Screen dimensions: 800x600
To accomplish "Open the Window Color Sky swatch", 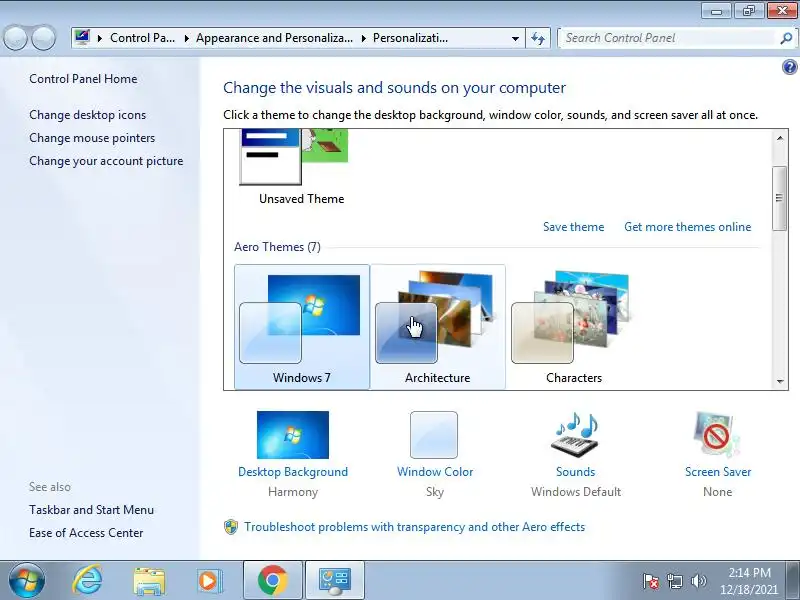I will click(434, 435).
